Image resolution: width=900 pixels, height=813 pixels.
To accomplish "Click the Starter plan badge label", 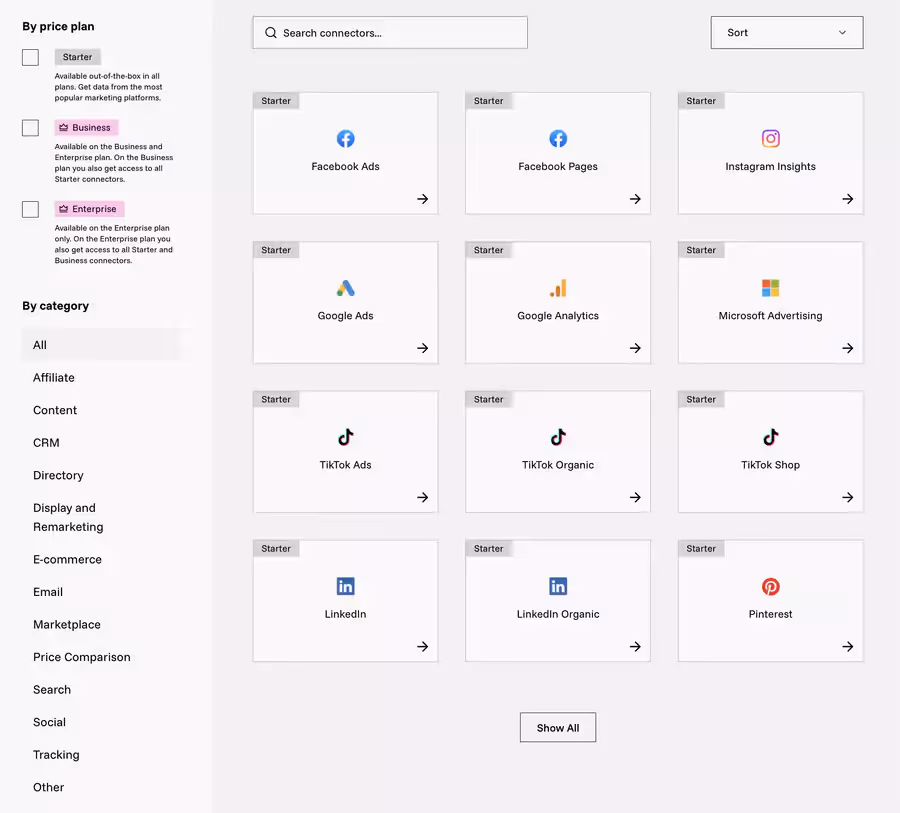I will (77, 57).
